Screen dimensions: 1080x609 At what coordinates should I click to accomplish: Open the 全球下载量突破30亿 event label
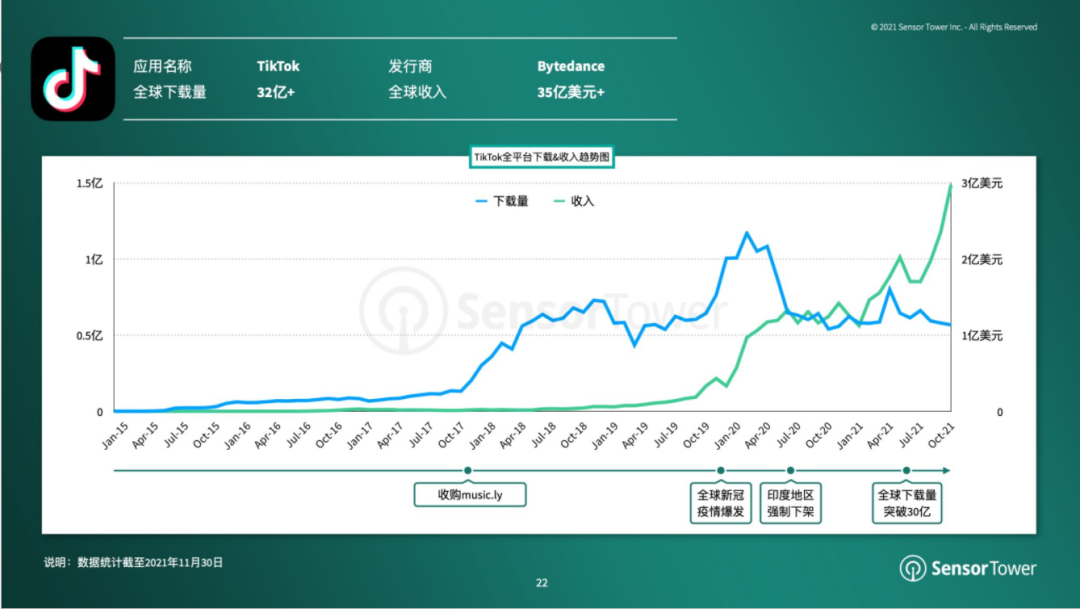pyautogui.click(x=907, y=504)
